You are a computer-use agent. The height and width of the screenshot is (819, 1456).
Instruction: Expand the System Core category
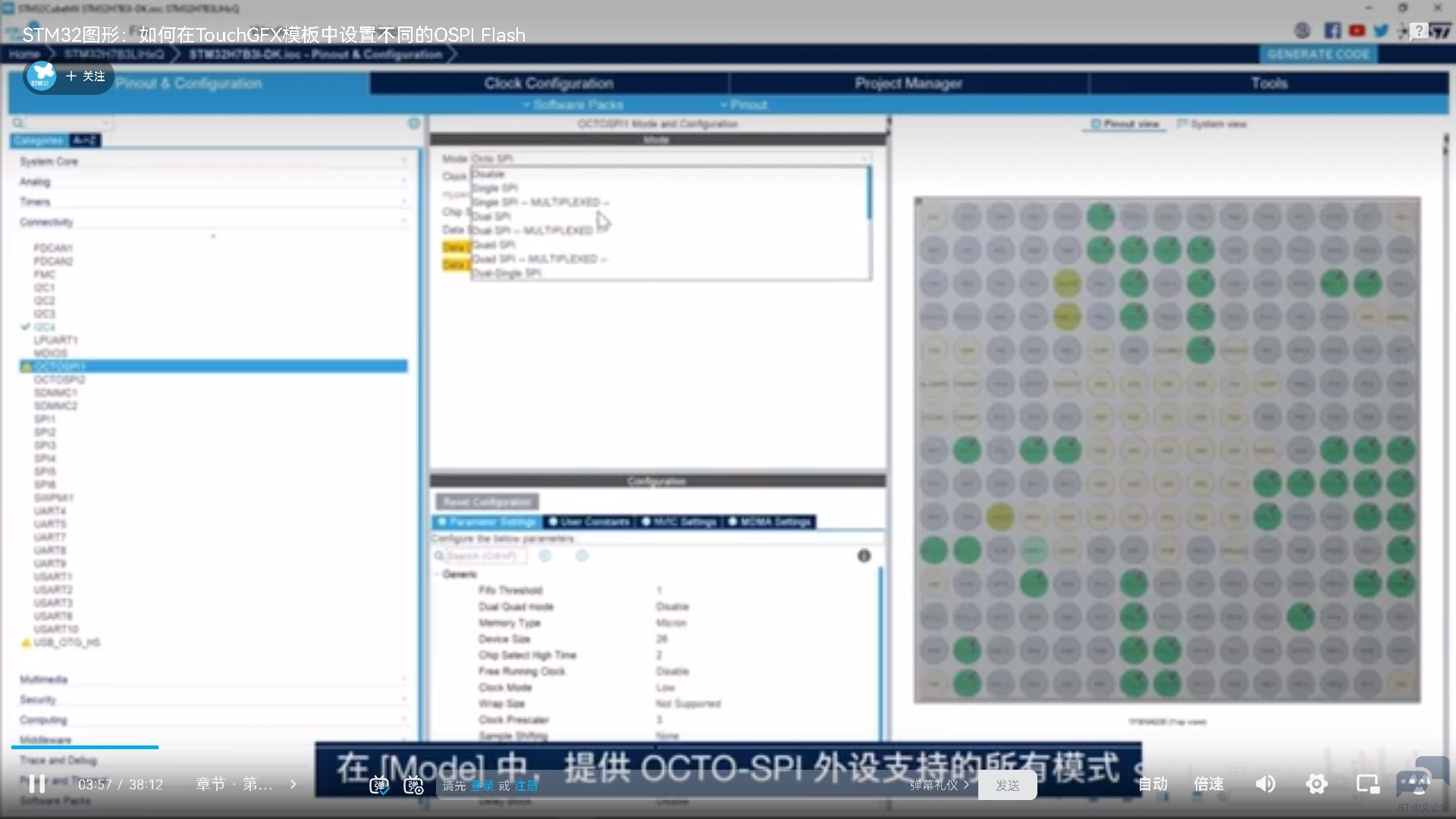[x=214, y=162]
